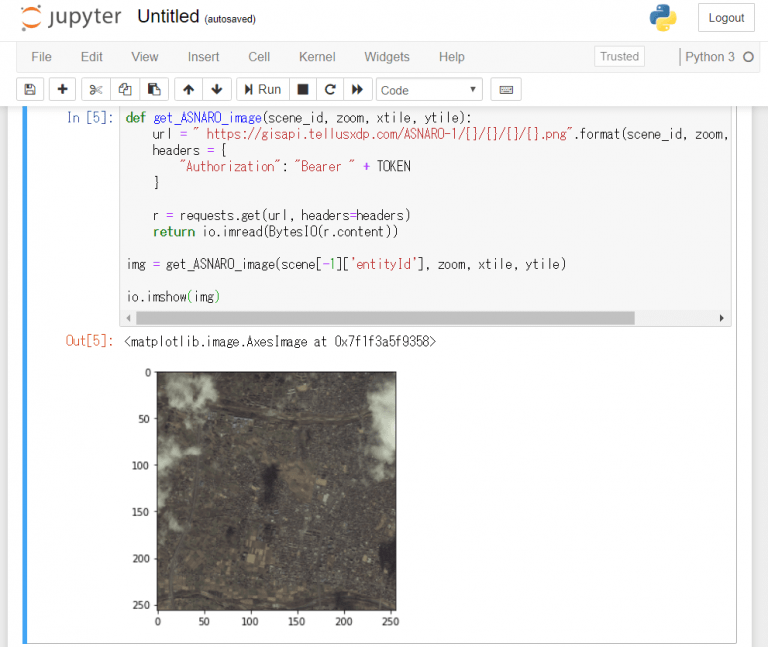Image resolution: width=768 pixels, height=647 pixels.
Task: Rename notebook by clicking Untitled title
Action: coord(168,17)
